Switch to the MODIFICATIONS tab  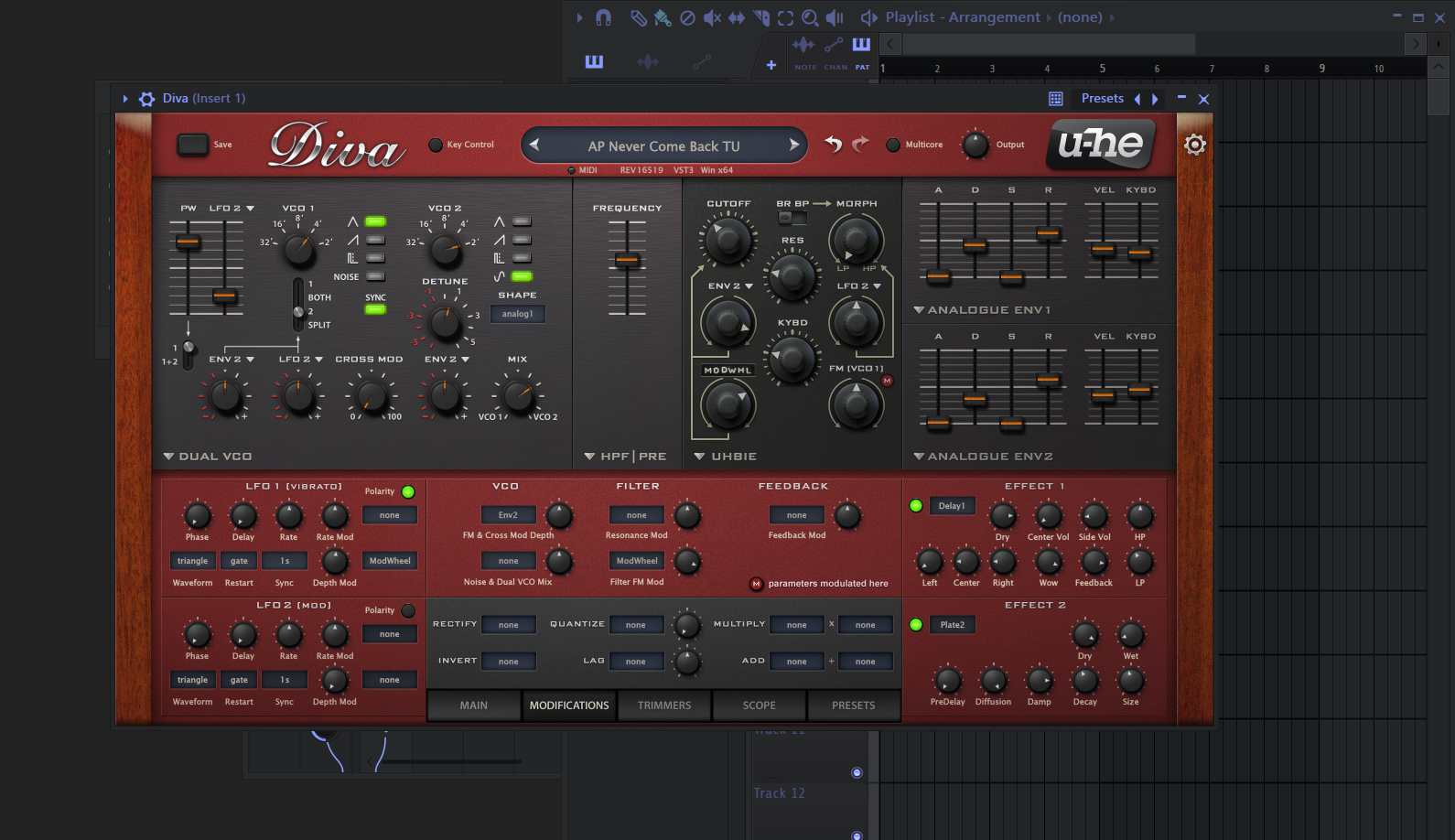569,705
